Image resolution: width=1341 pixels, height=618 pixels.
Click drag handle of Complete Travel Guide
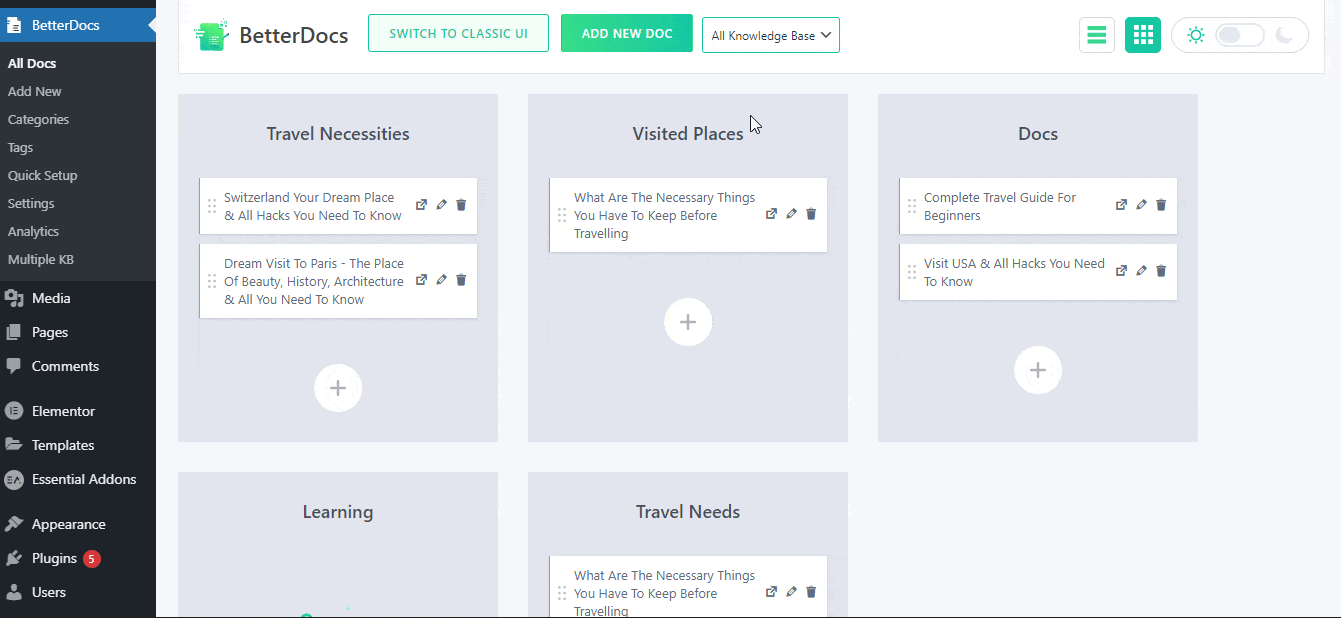point(912,206)
